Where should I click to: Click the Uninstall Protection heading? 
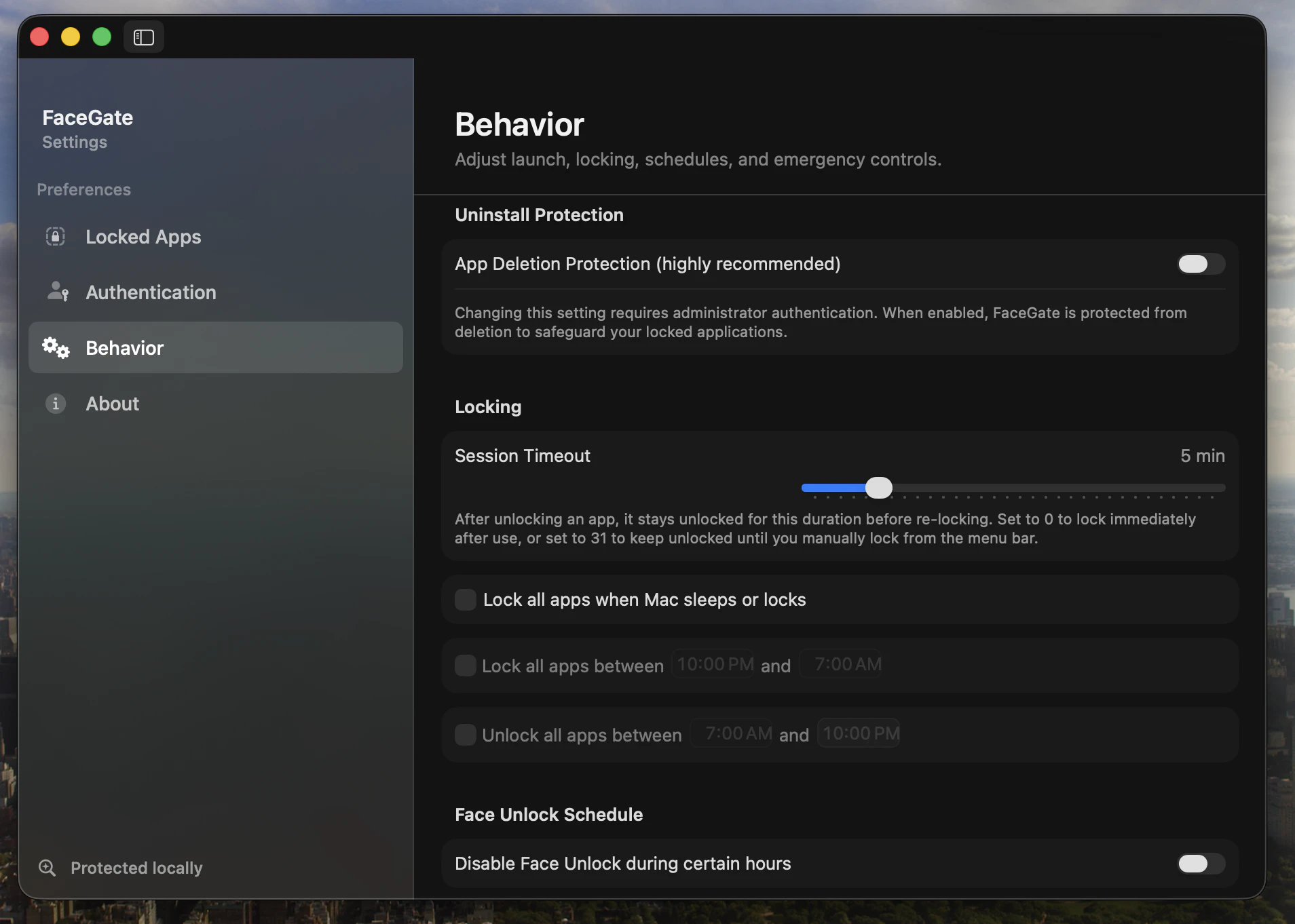[x=539, y=215]
